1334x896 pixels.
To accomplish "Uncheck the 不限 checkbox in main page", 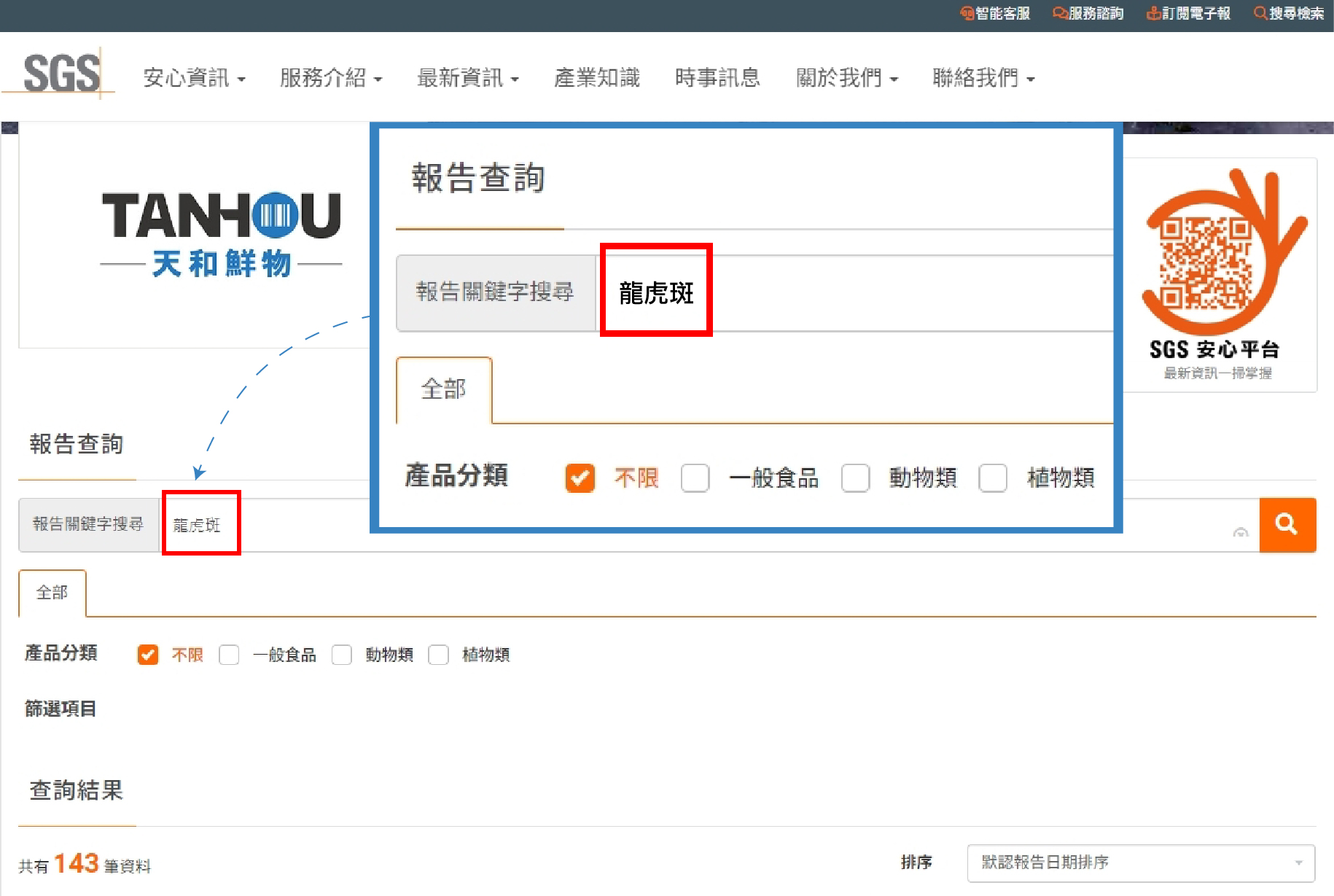I will click(148, 655).
